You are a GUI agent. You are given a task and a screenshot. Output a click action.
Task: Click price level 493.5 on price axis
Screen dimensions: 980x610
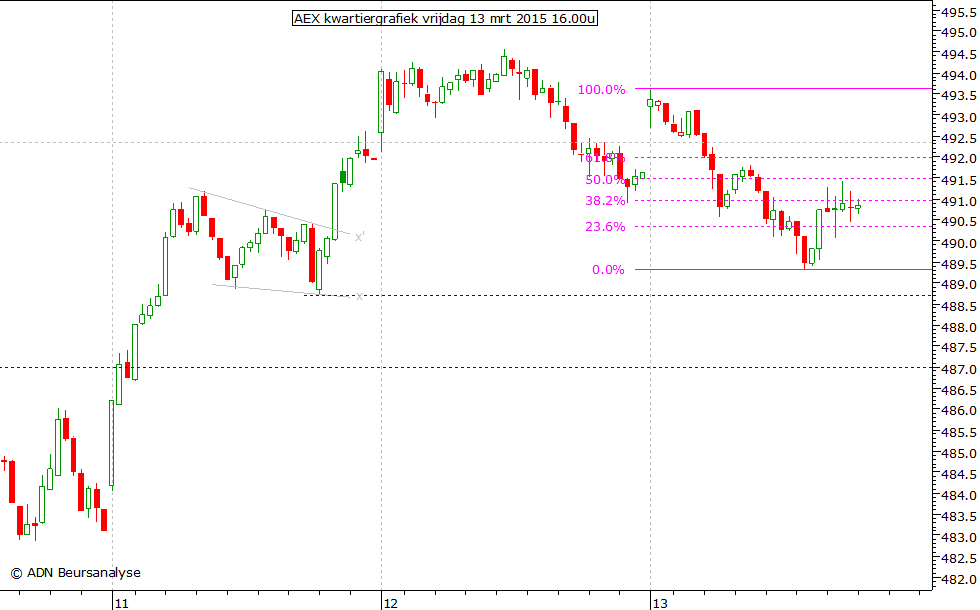click(959, 96)
